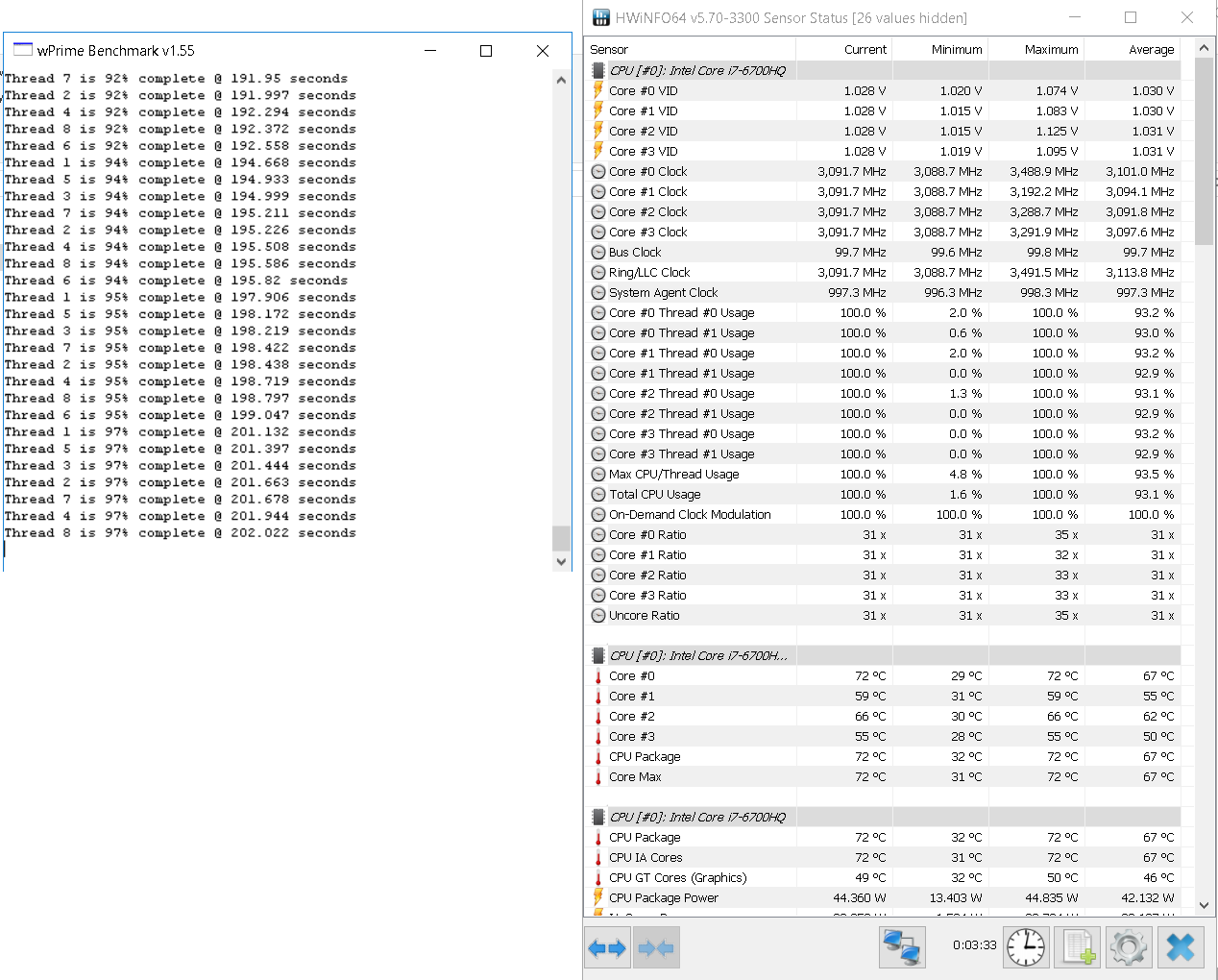Select the Core #1 Ratio row
Image resolution: width=1218 pixels, height=980 pixels.
(883, 554)
